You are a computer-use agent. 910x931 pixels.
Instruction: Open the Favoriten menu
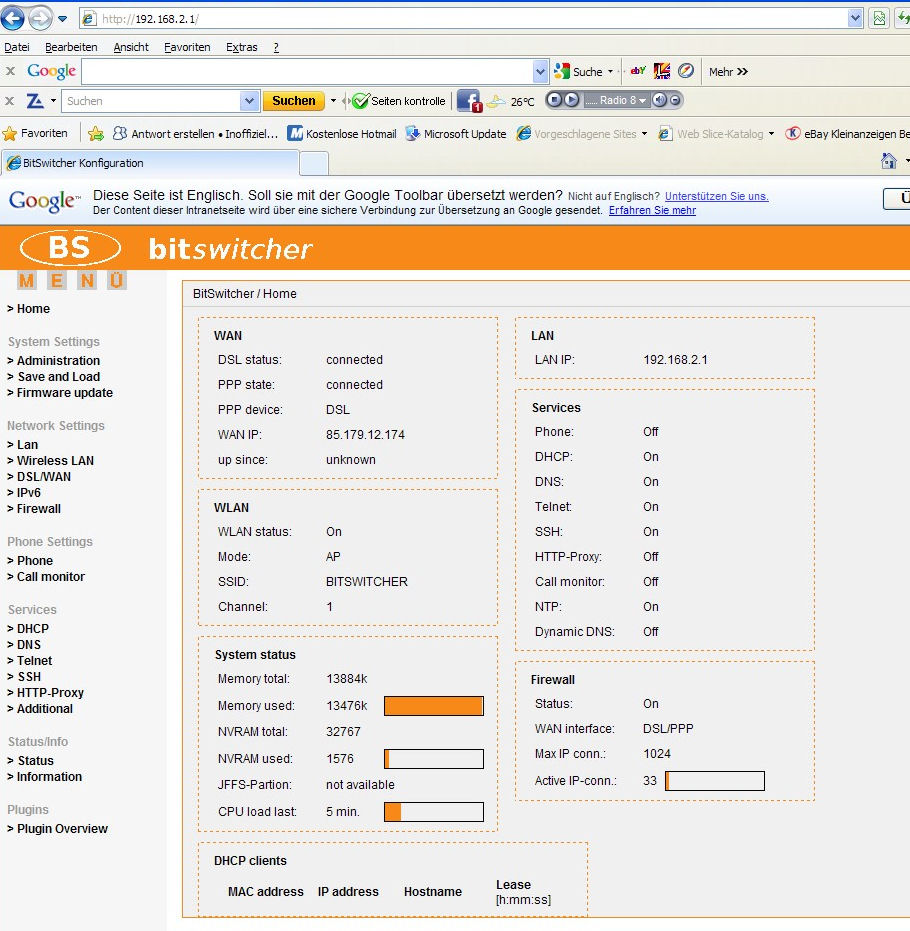[187, 47]
